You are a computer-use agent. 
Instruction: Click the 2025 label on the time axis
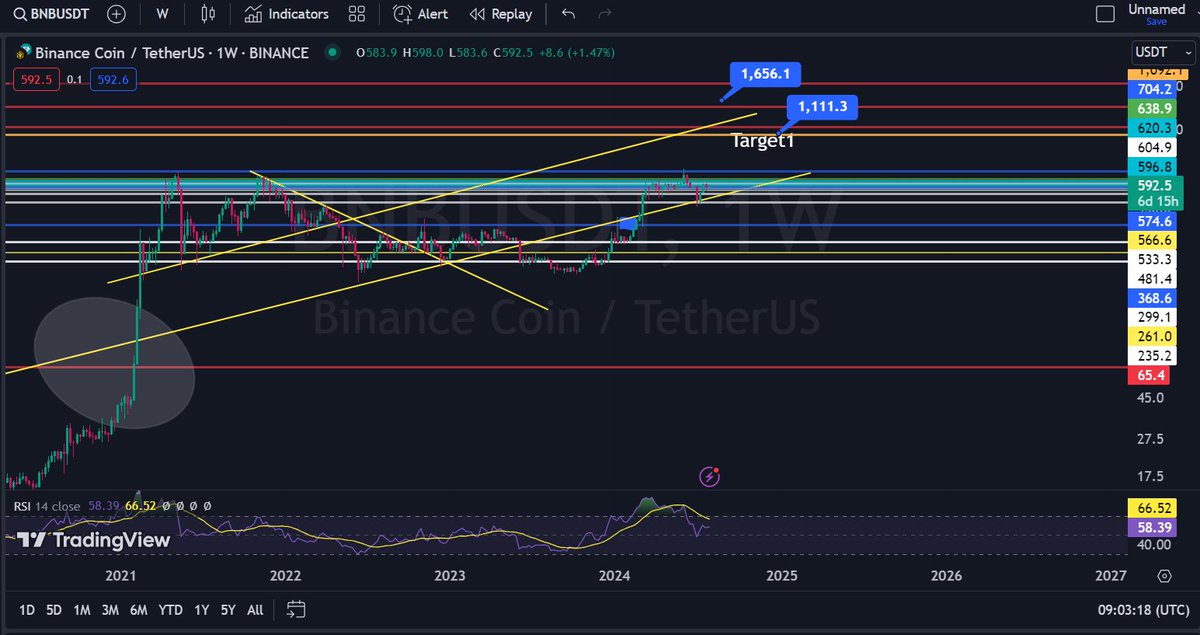[x=781, y=576]
